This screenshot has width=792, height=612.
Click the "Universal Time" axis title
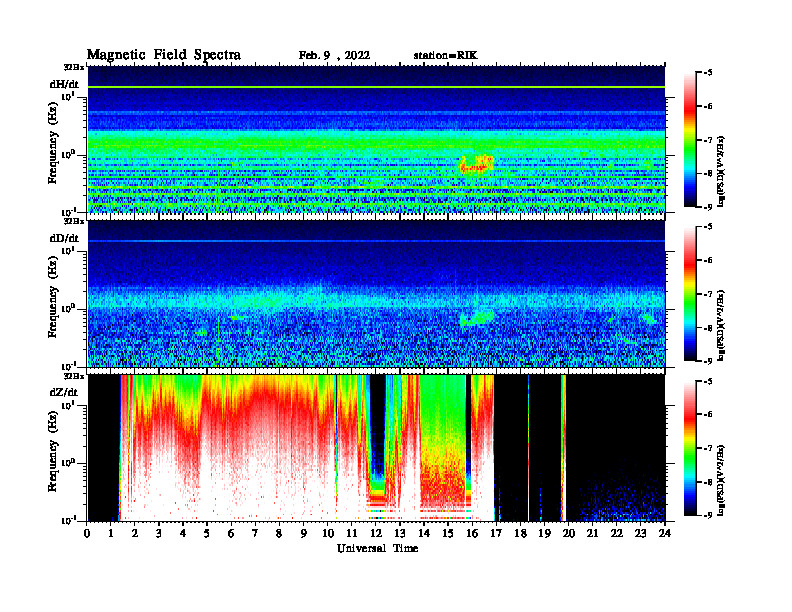coord(378,548)
